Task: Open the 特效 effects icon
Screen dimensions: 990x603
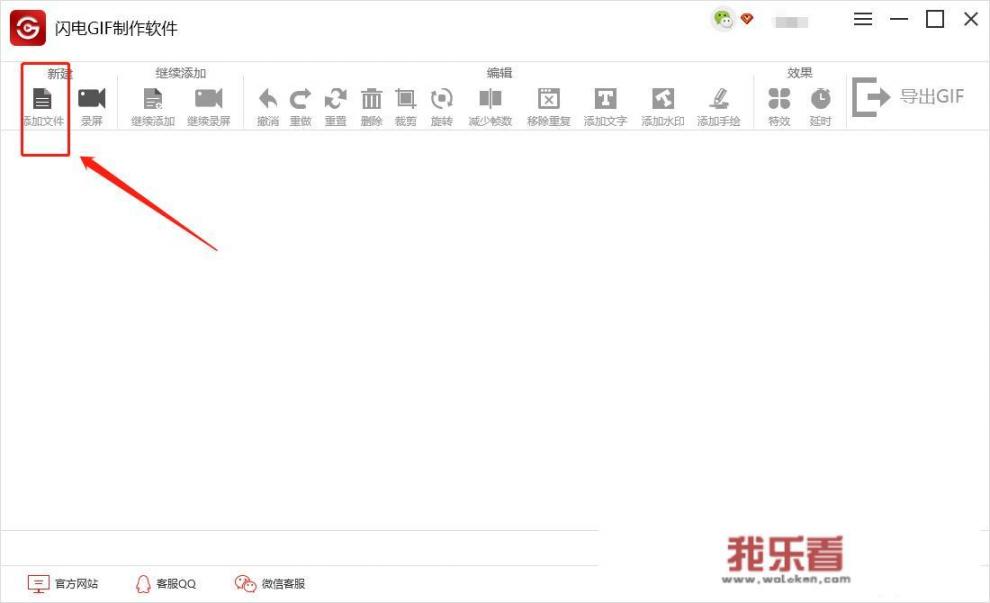Action: (779, 99)
